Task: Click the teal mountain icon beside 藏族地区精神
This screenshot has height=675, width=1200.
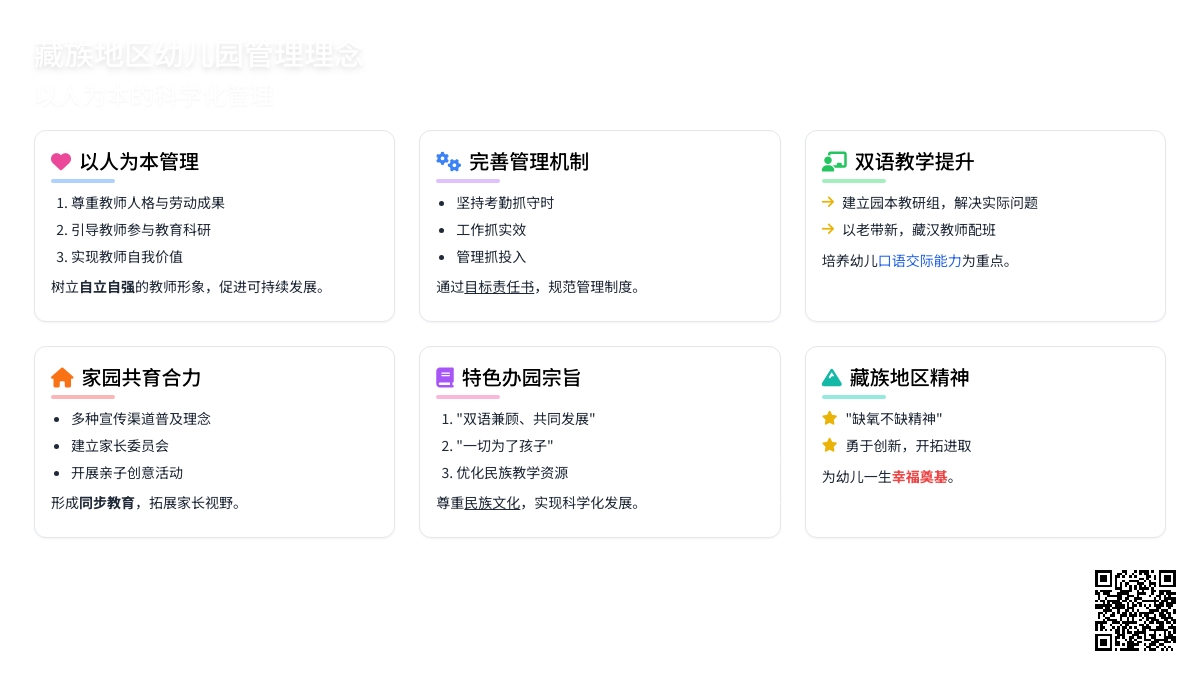Action: [x=832, y=378]
